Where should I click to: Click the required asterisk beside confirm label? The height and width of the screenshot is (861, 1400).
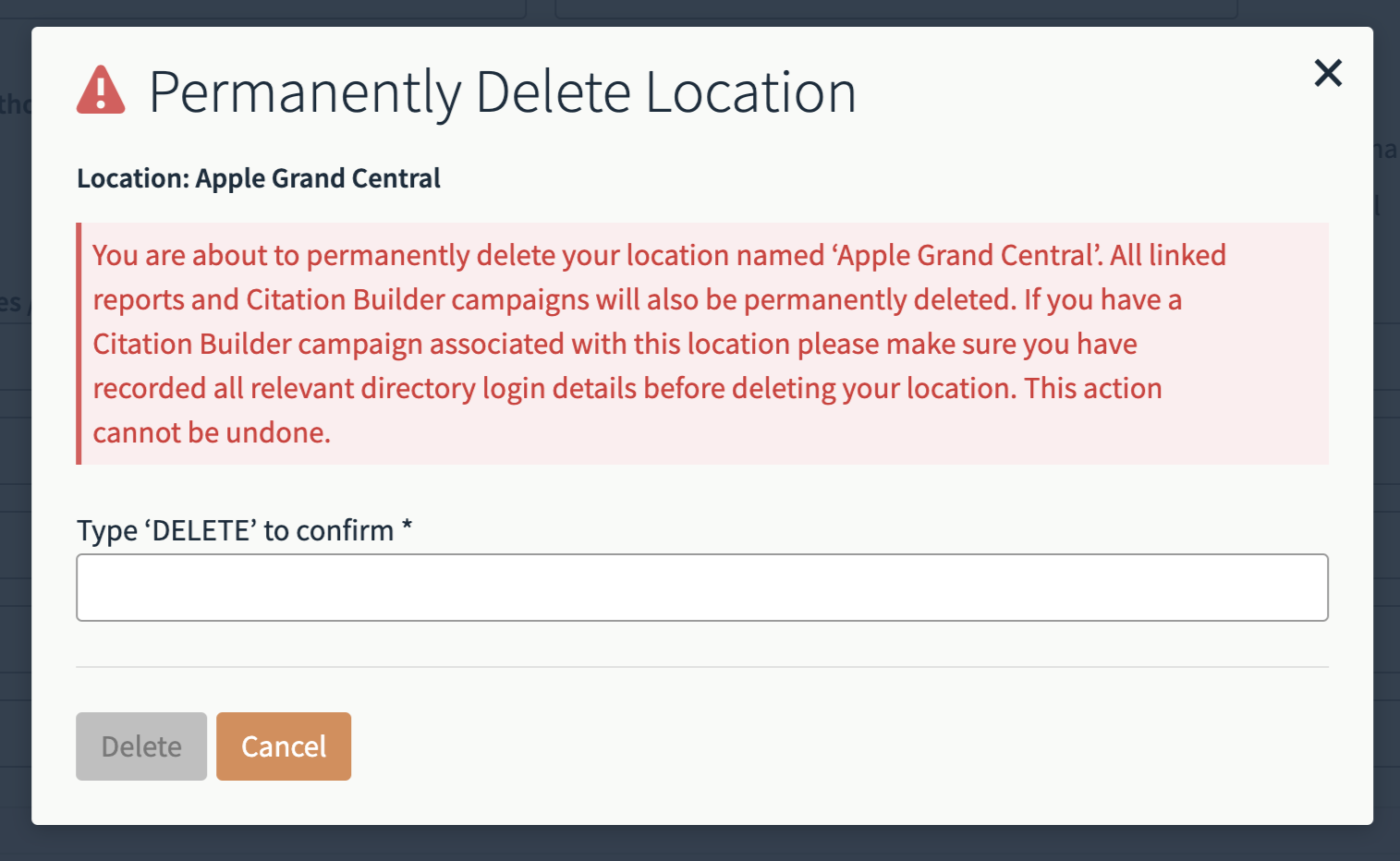click(407, 528)
